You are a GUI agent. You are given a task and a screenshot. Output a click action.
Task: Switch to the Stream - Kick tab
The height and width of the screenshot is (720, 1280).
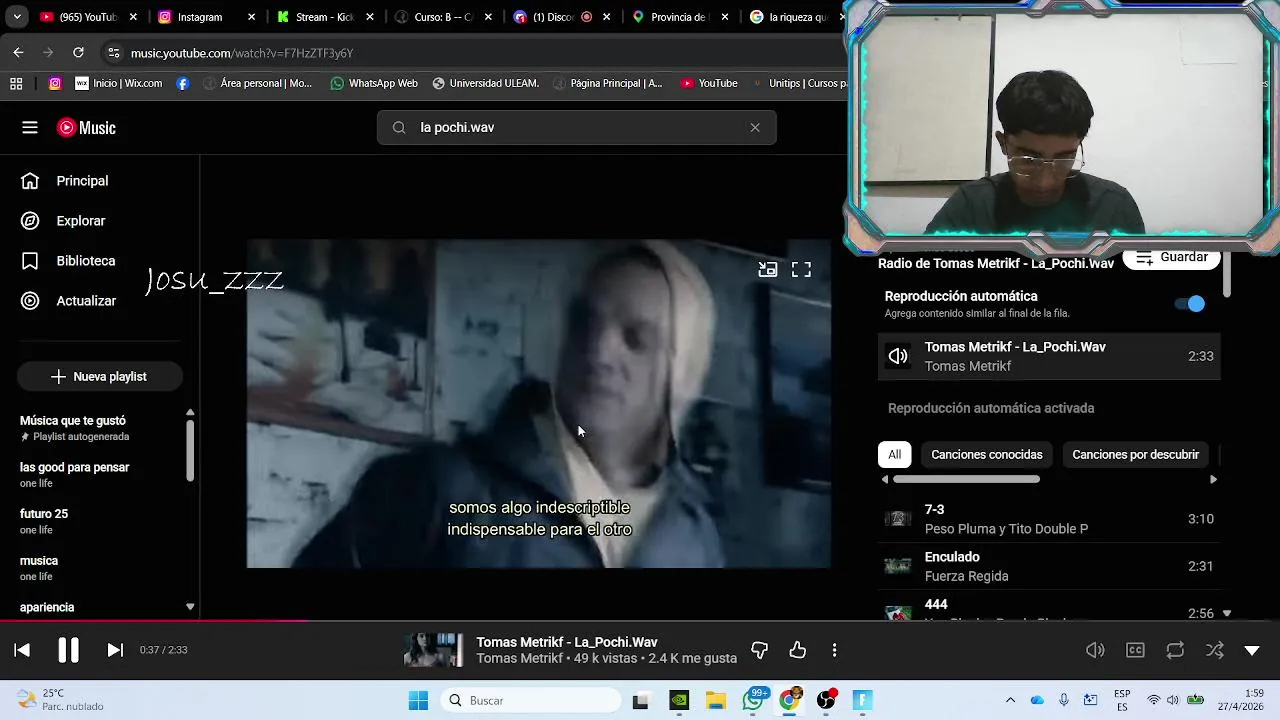point(323,17)
